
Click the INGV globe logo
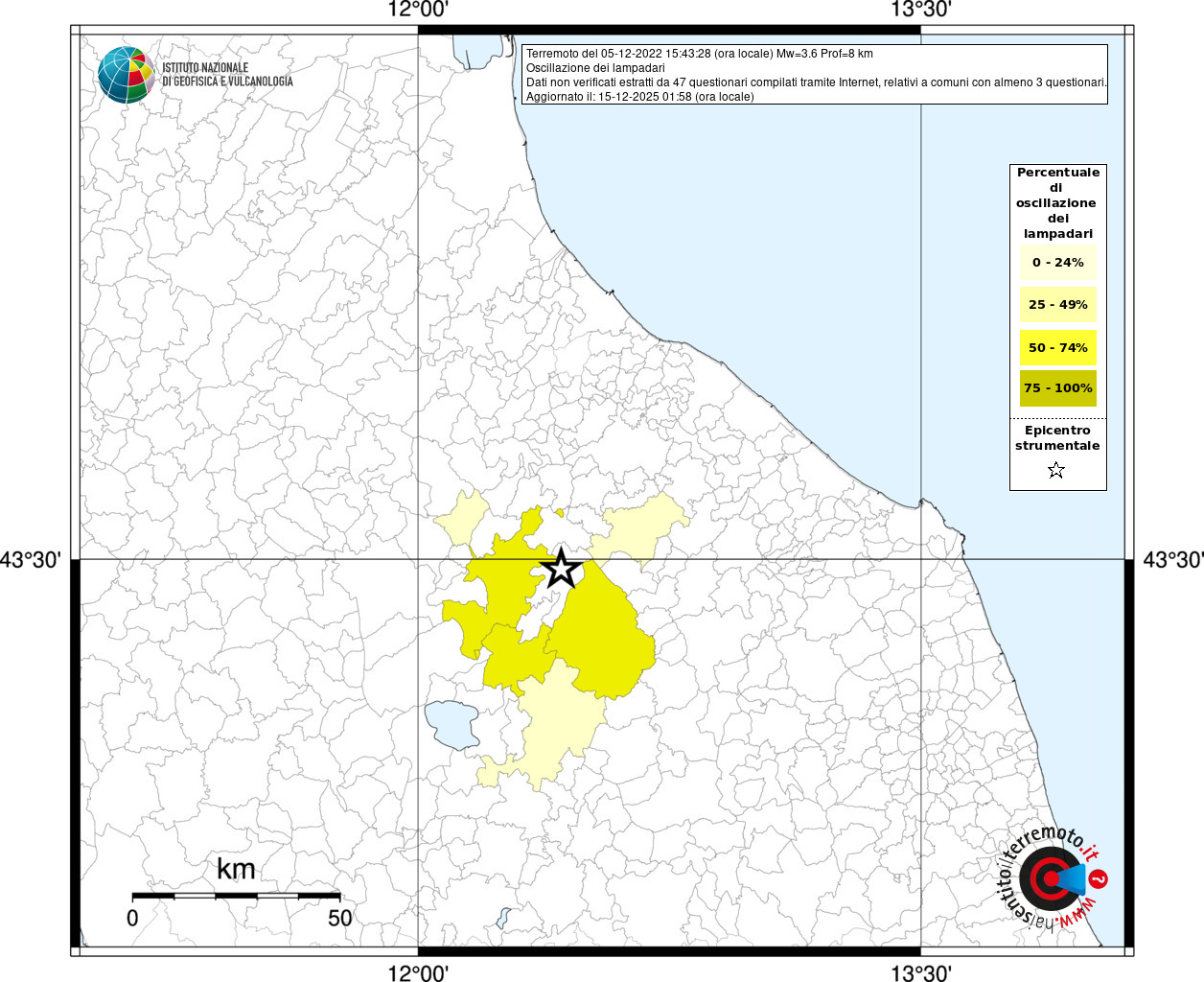point(126,75)
